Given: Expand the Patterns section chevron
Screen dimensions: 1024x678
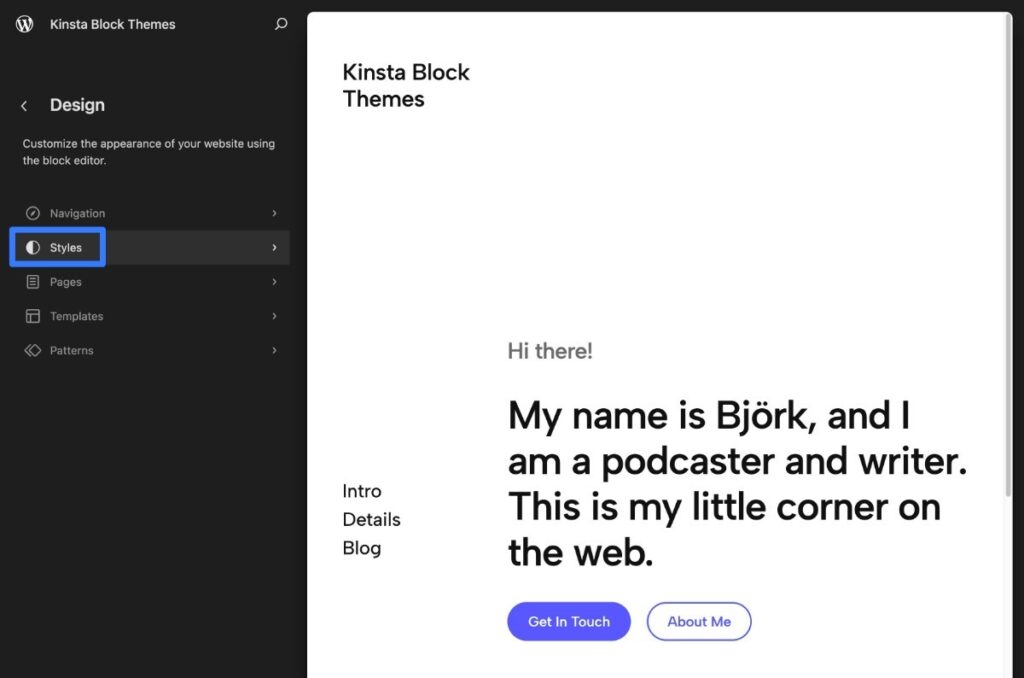Looking at the screenshot, I should [275, 350].
